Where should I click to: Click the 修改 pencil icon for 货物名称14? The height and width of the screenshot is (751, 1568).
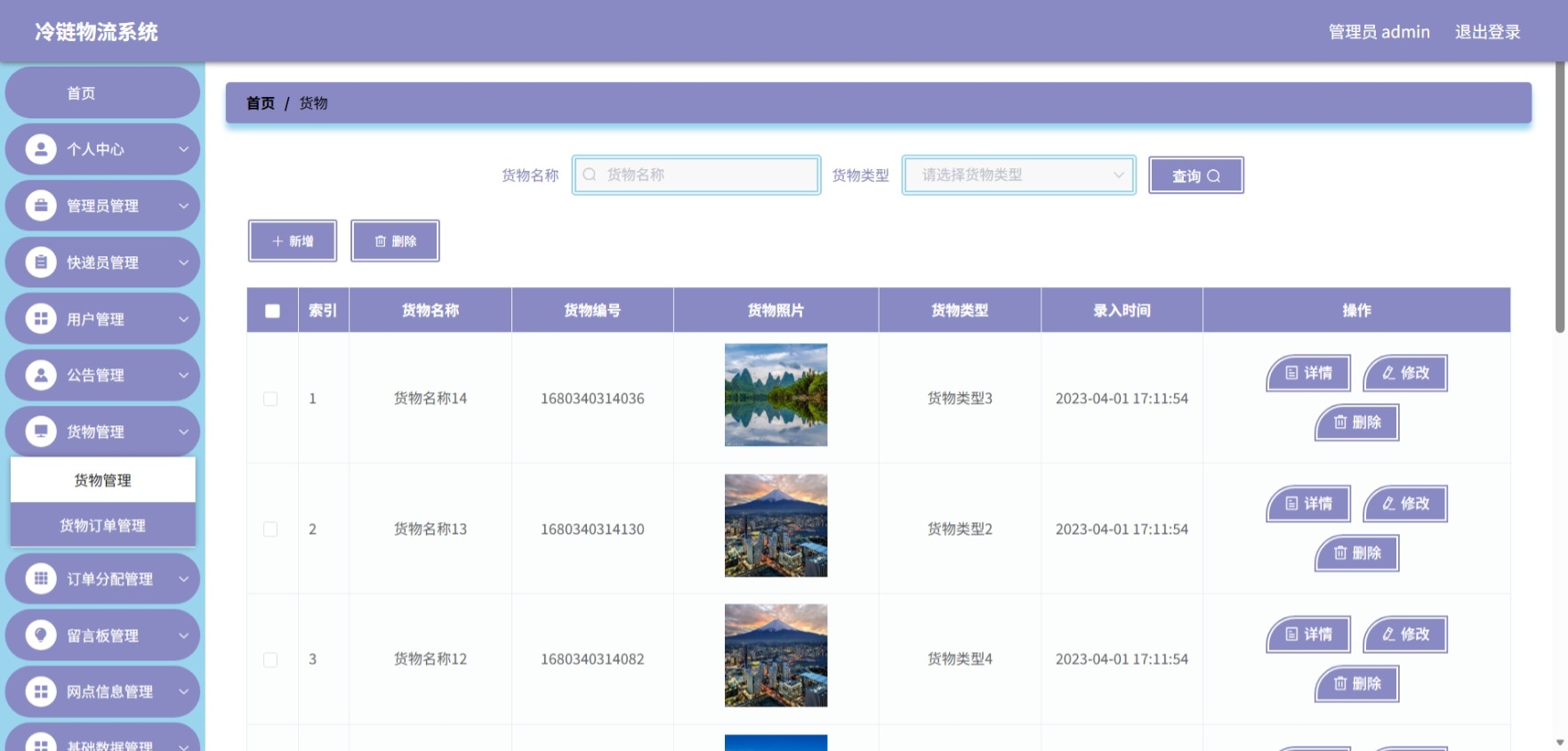tap(1388, 373)
